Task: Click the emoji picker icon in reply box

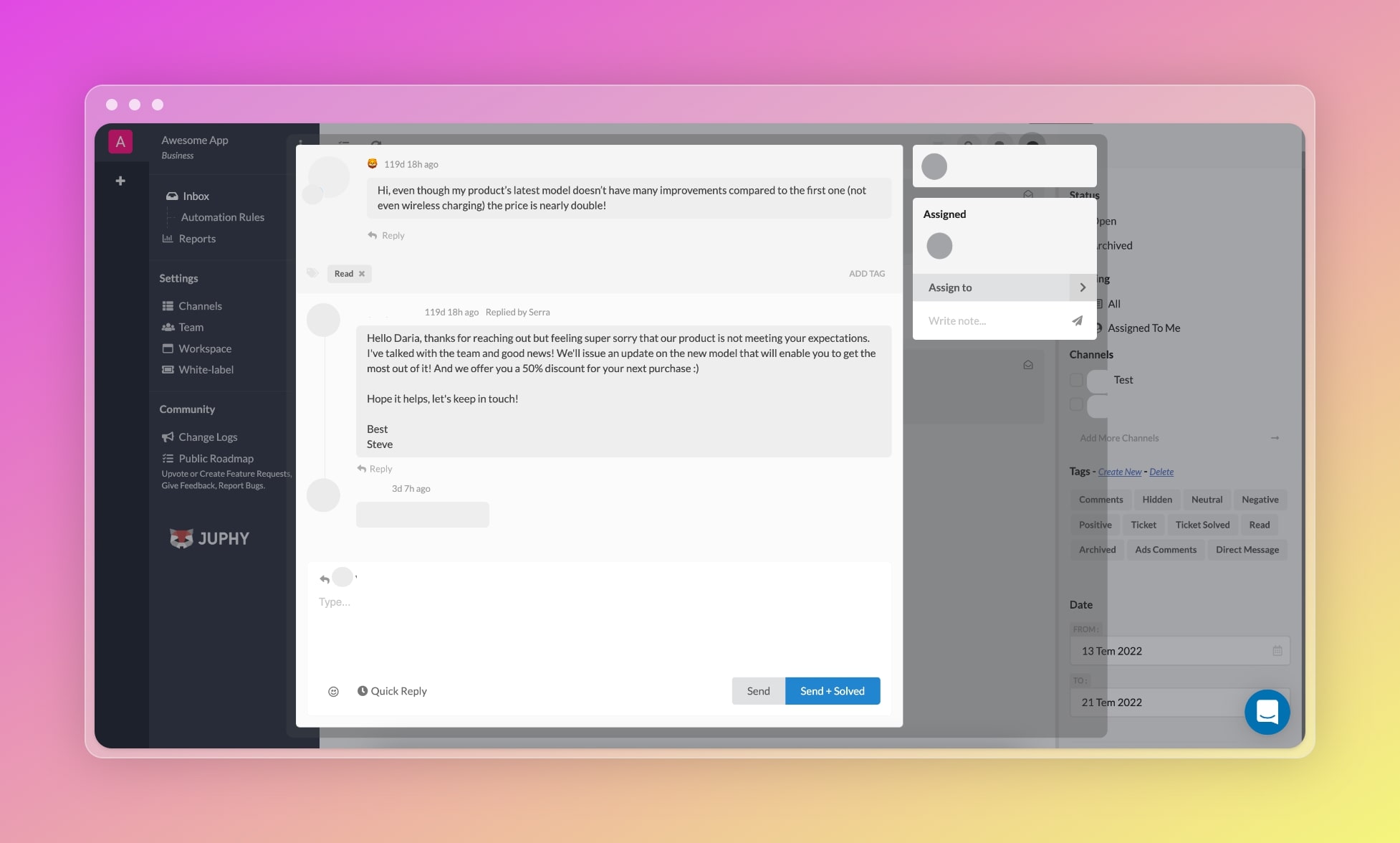Action: click(333, 690)
